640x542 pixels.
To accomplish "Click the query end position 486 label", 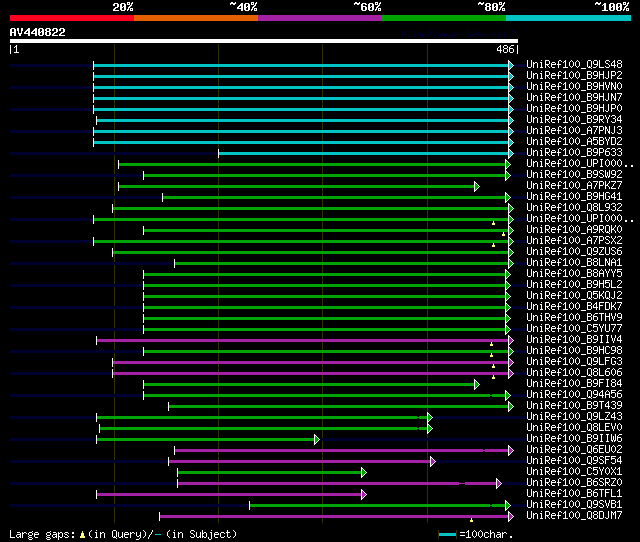I will point(505,49).
